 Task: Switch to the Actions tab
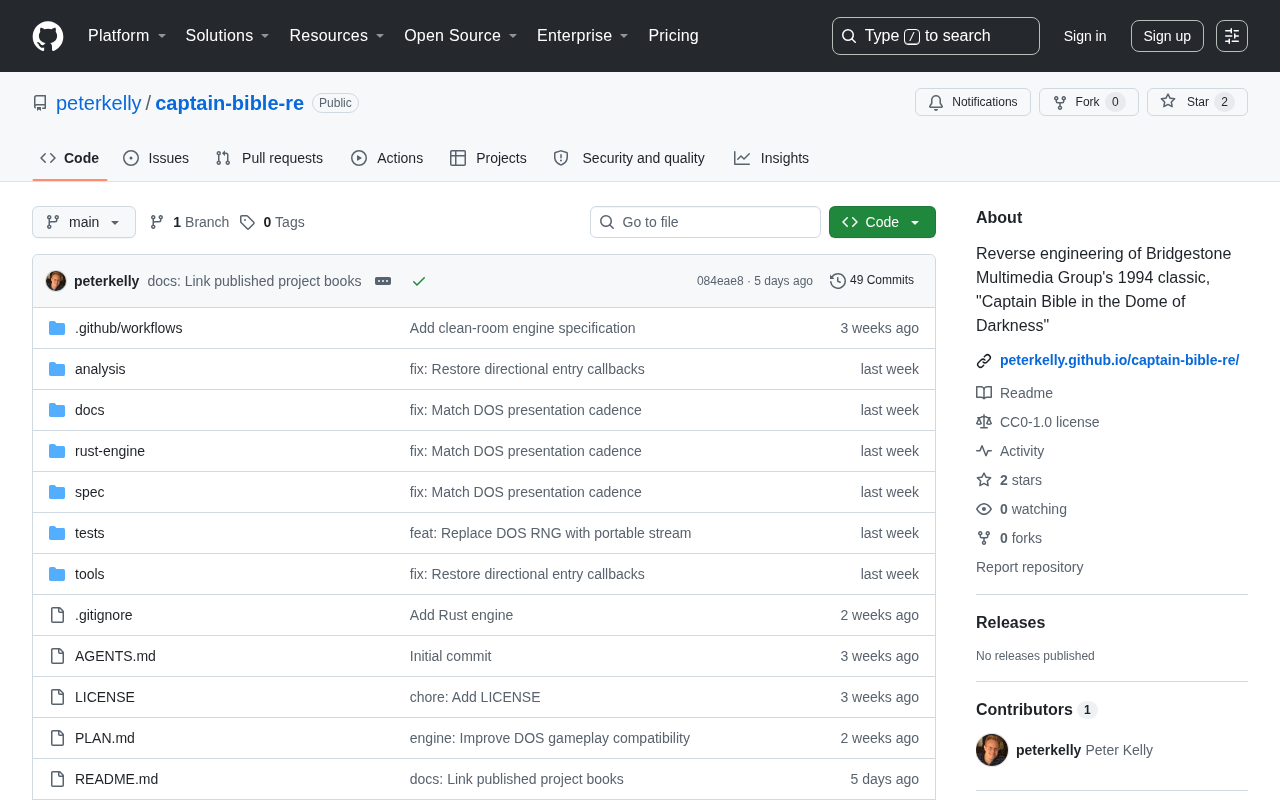pos(387,158)
